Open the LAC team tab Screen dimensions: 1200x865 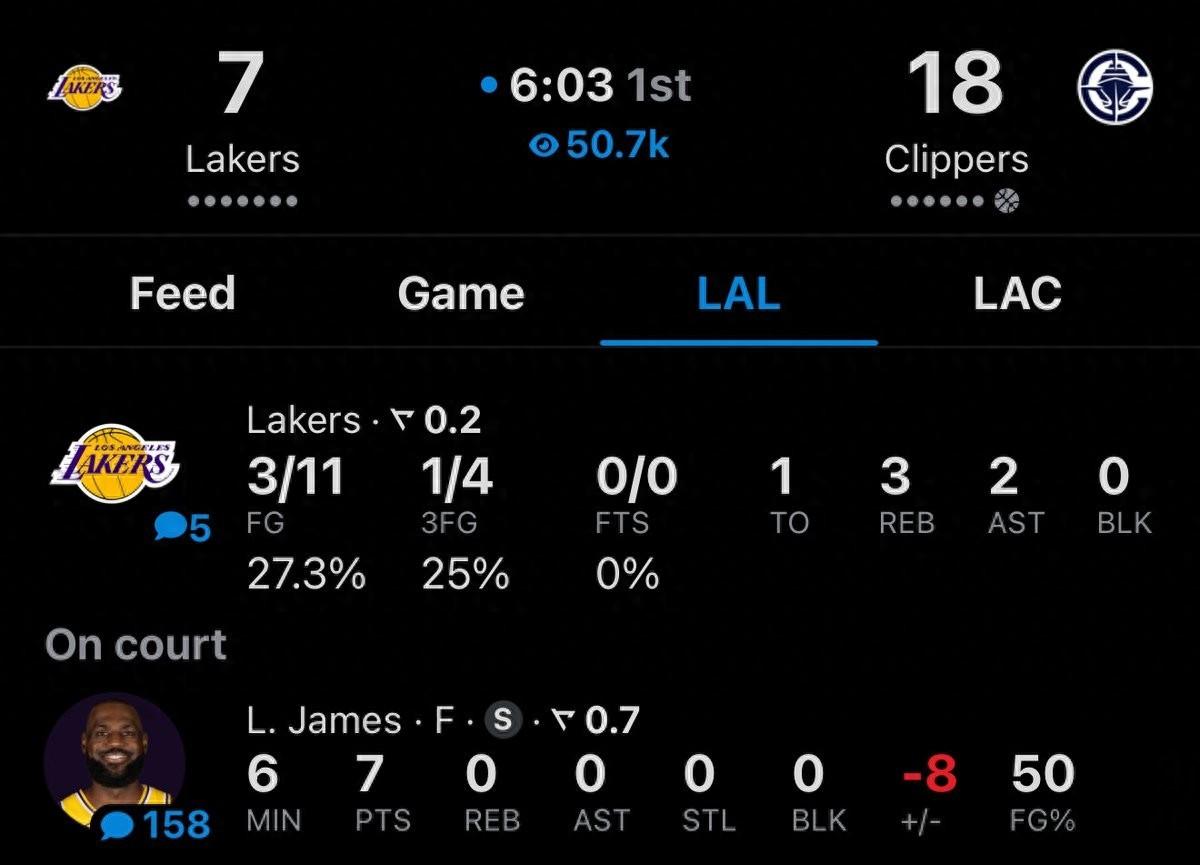click(x=1017, y=294)
